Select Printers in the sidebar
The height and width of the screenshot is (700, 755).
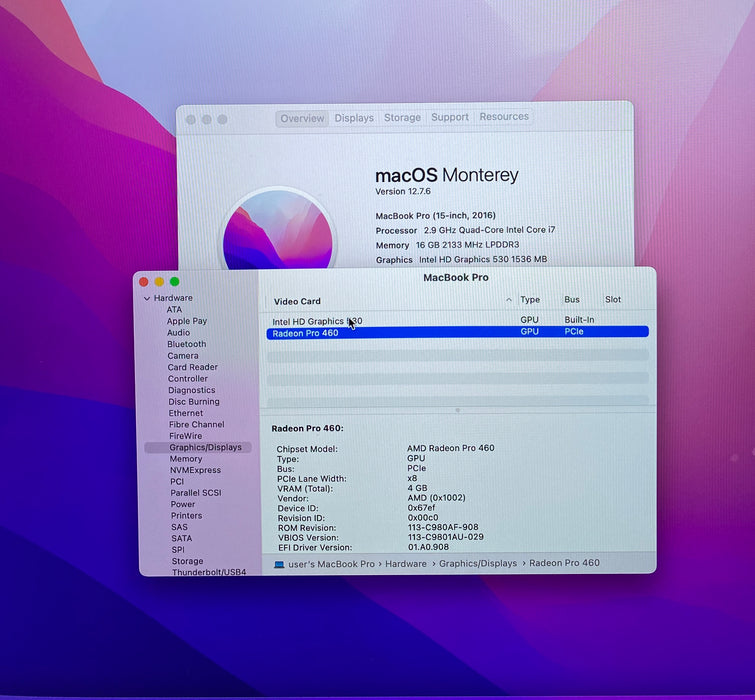(x=187, y=516)
